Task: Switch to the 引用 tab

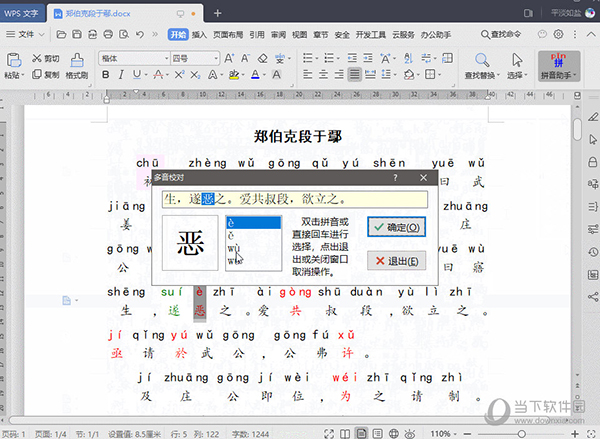Action: click(x=257, y=35)
